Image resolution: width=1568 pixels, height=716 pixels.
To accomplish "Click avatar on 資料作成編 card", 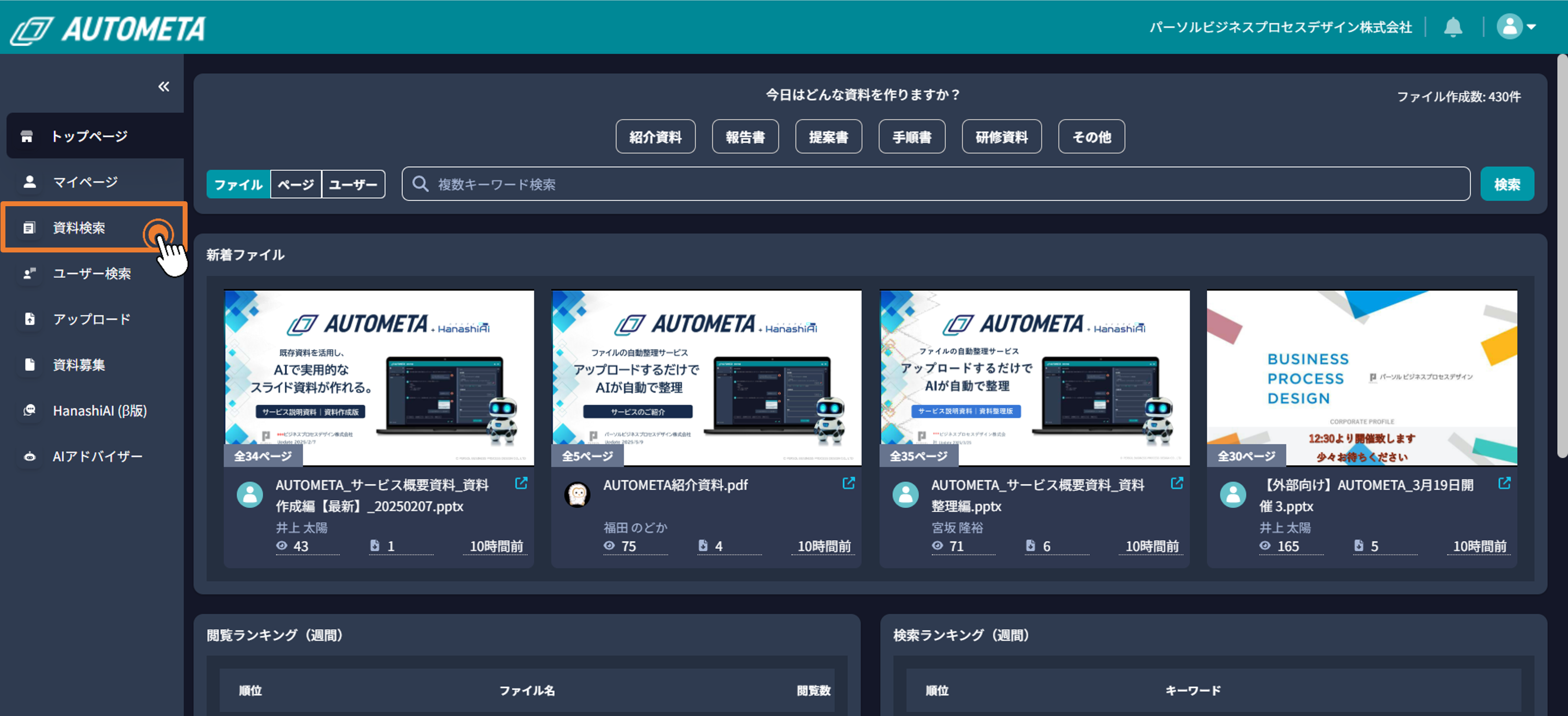I will point(250,495).
